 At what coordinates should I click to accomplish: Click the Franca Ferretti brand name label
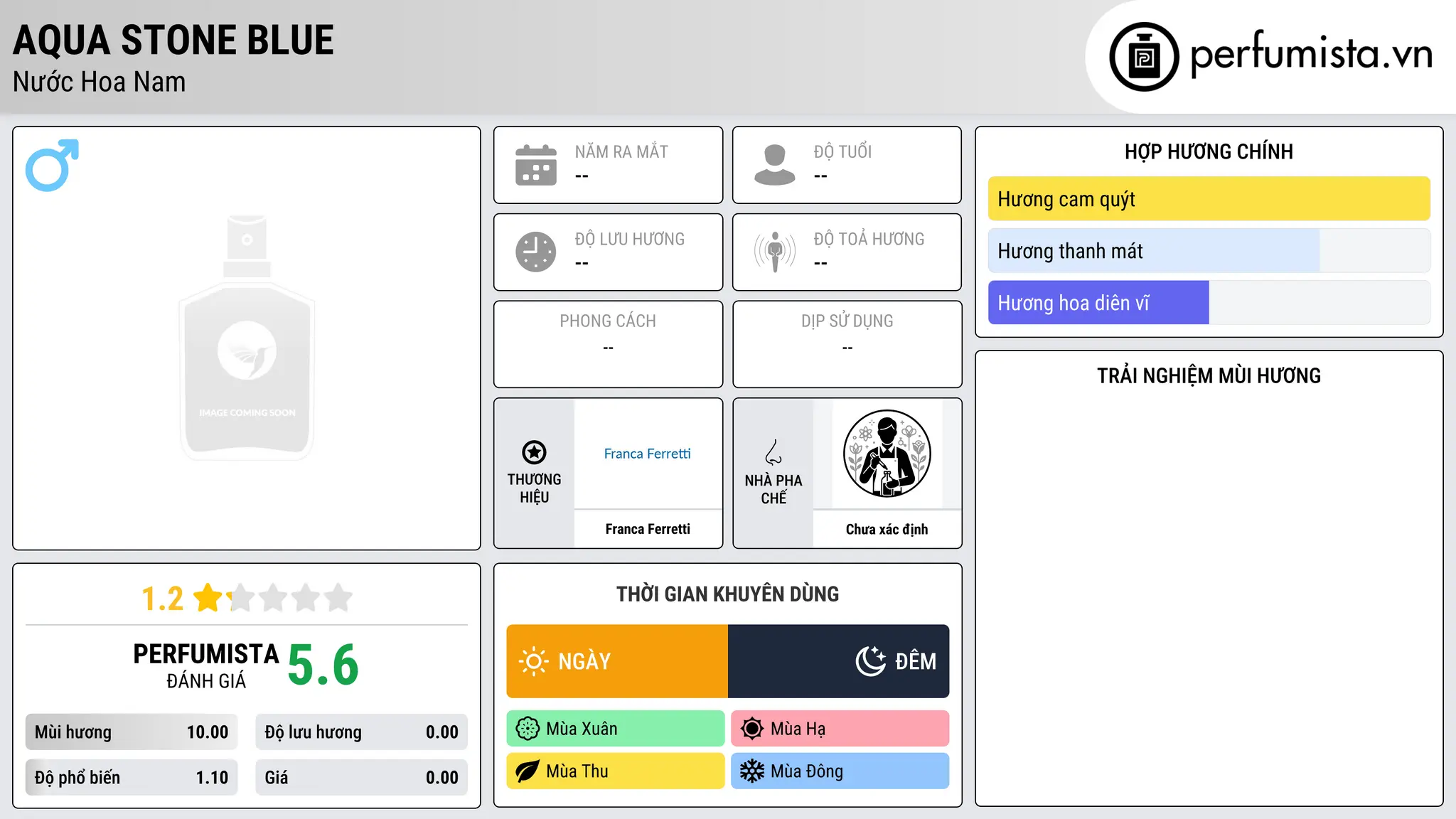[648, 529]
